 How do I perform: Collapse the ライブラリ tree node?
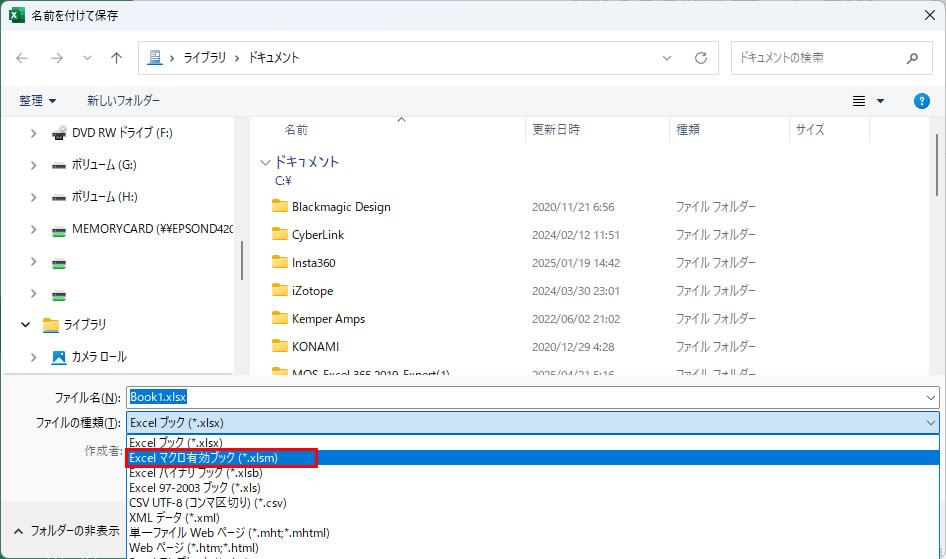(25, 324)
